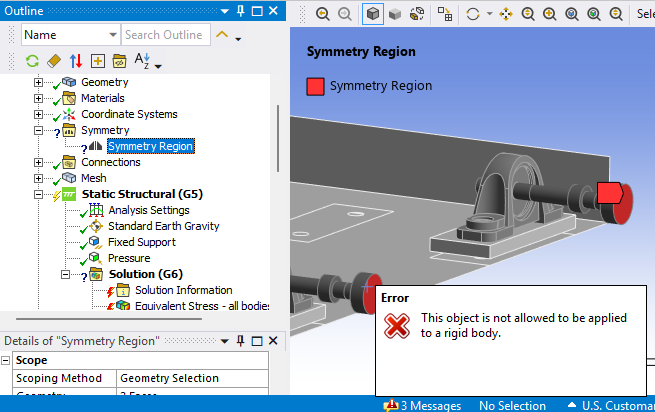Click the Geometry Selection scoping value
Viewport: 655px width, 412px height.
192,378
